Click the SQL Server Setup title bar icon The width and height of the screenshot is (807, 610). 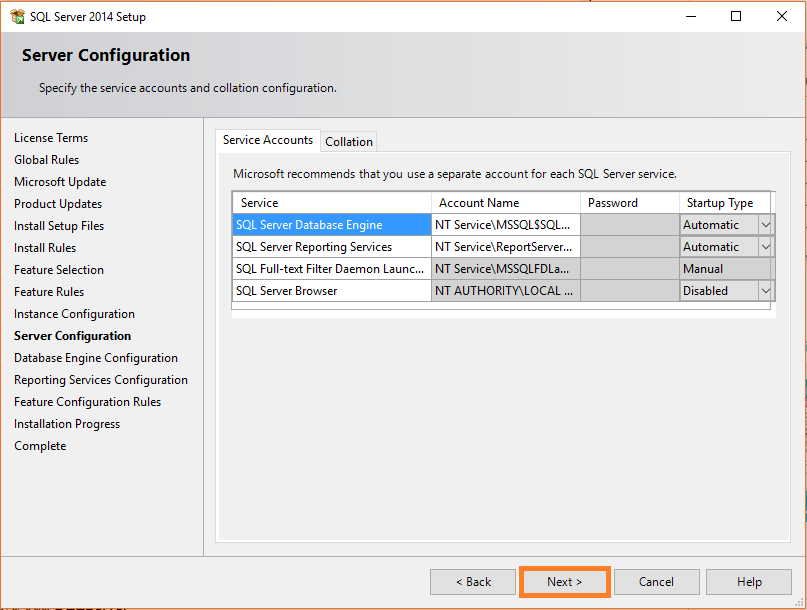click(17, 16)
